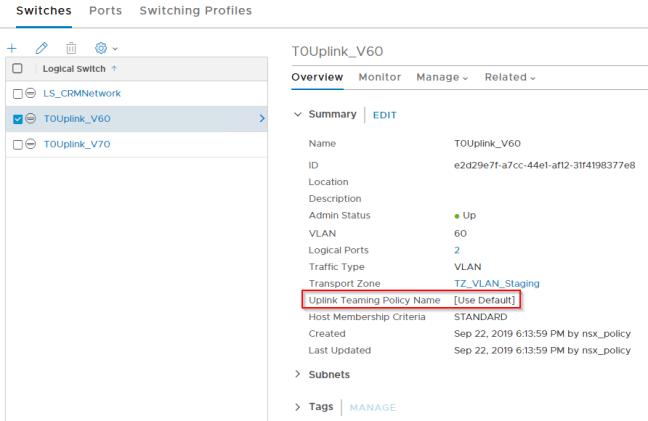Open the Switching Profiles tab

(x=195, y=11)
